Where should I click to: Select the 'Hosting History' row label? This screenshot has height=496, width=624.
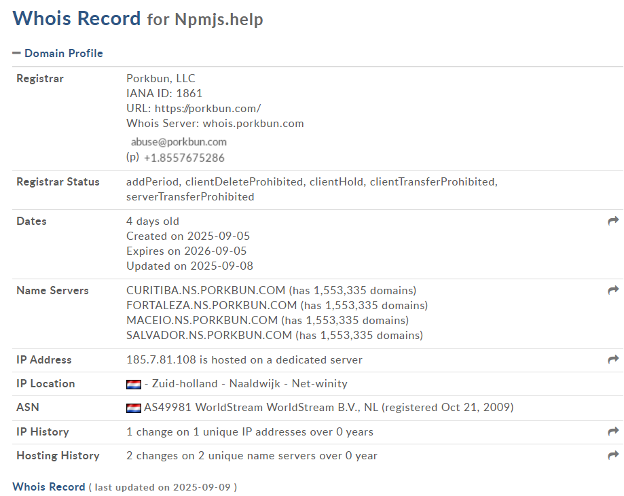[x=58, y=456]
